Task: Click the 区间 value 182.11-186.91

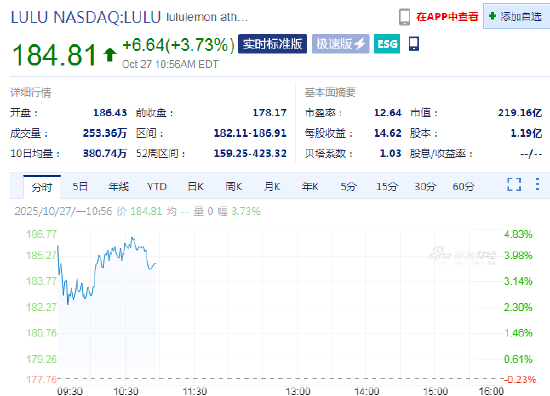Action: (250, 133)
